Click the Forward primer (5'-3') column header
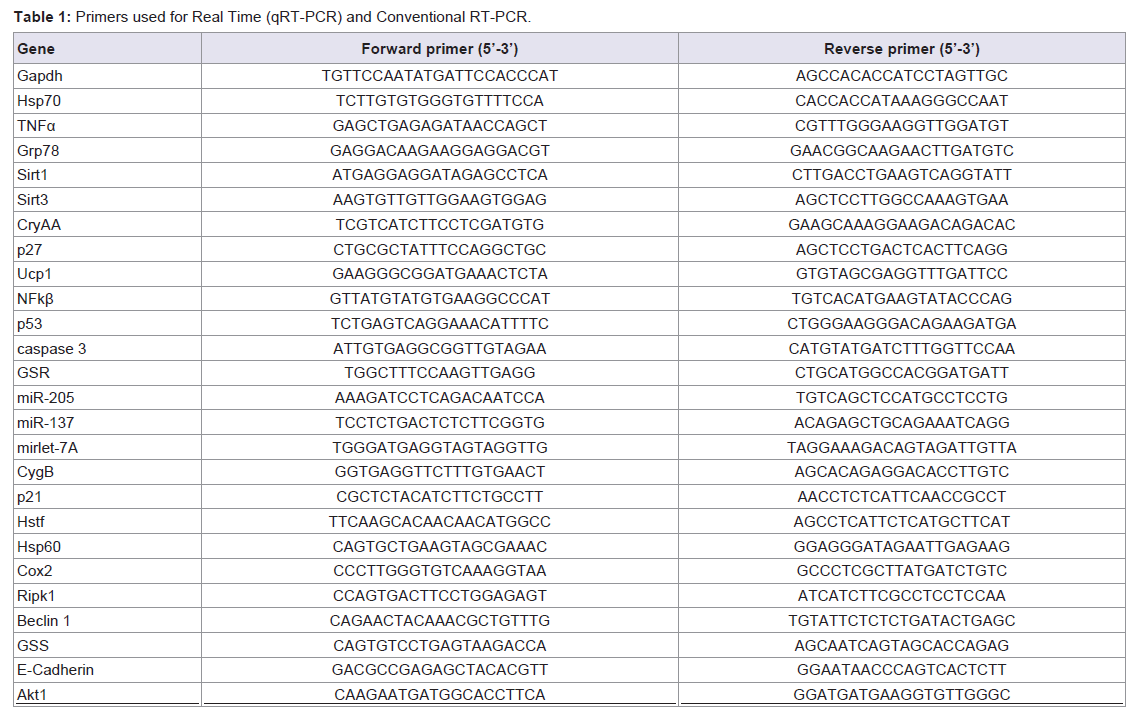The width and height of the screenshot is (1141, 722). tap(439, 49)
